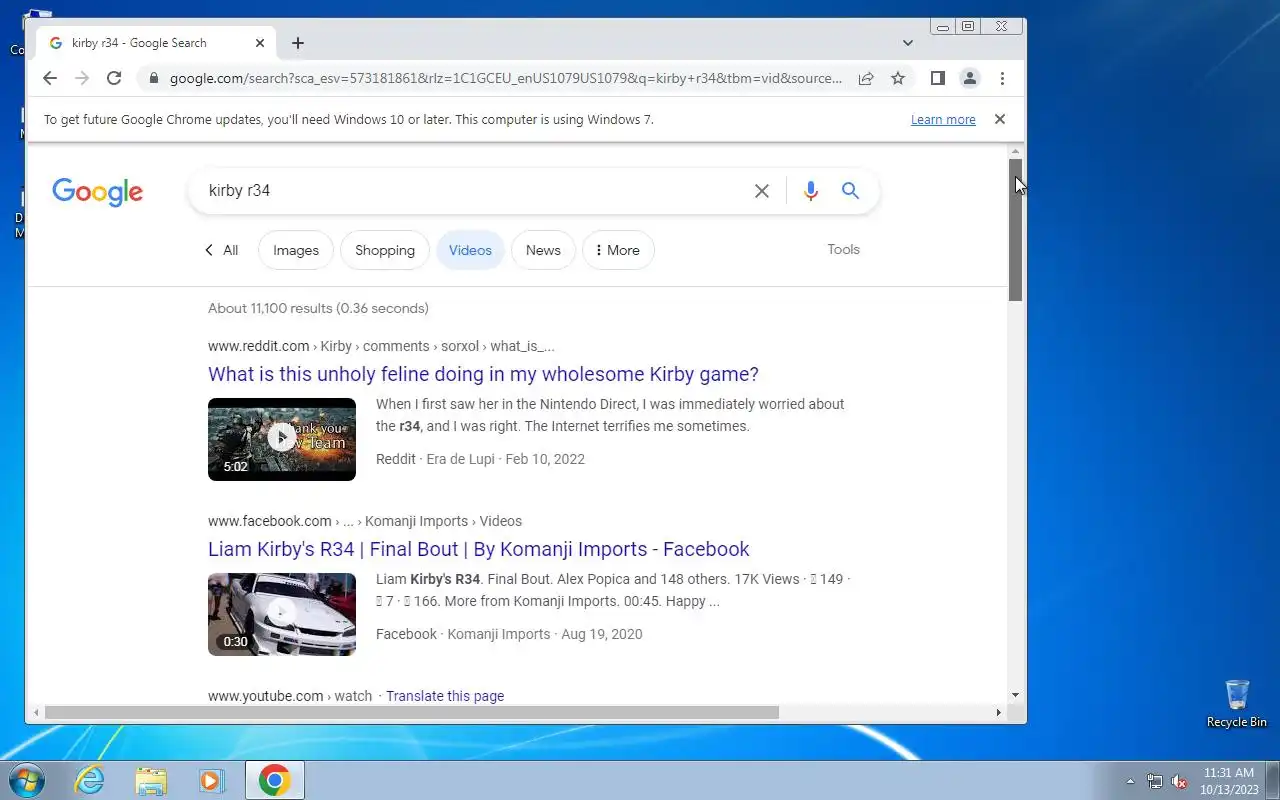Go to the Google logo homepage

(98, 192)
